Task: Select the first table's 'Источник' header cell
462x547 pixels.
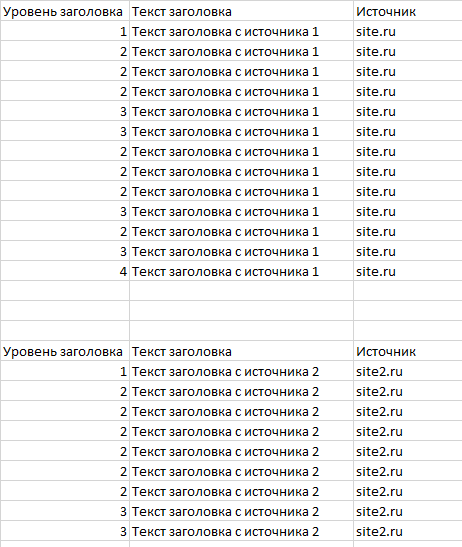Action: point(408,12)
